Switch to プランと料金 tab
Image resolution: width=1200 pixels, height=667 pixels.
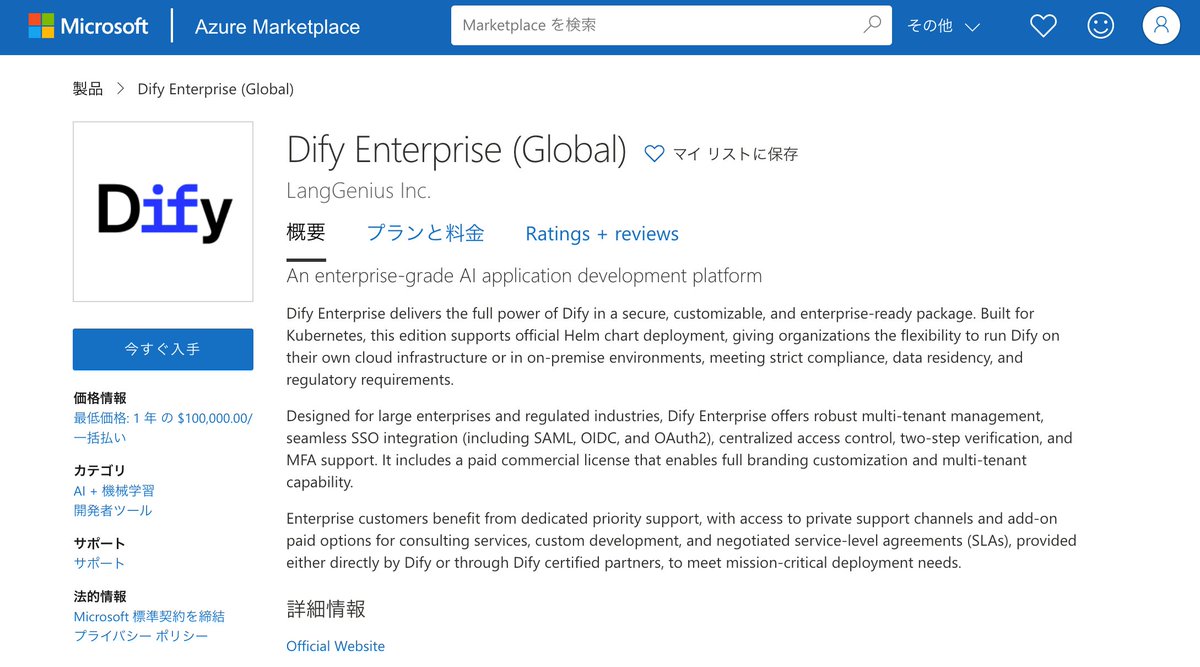[x=425, y=233]
